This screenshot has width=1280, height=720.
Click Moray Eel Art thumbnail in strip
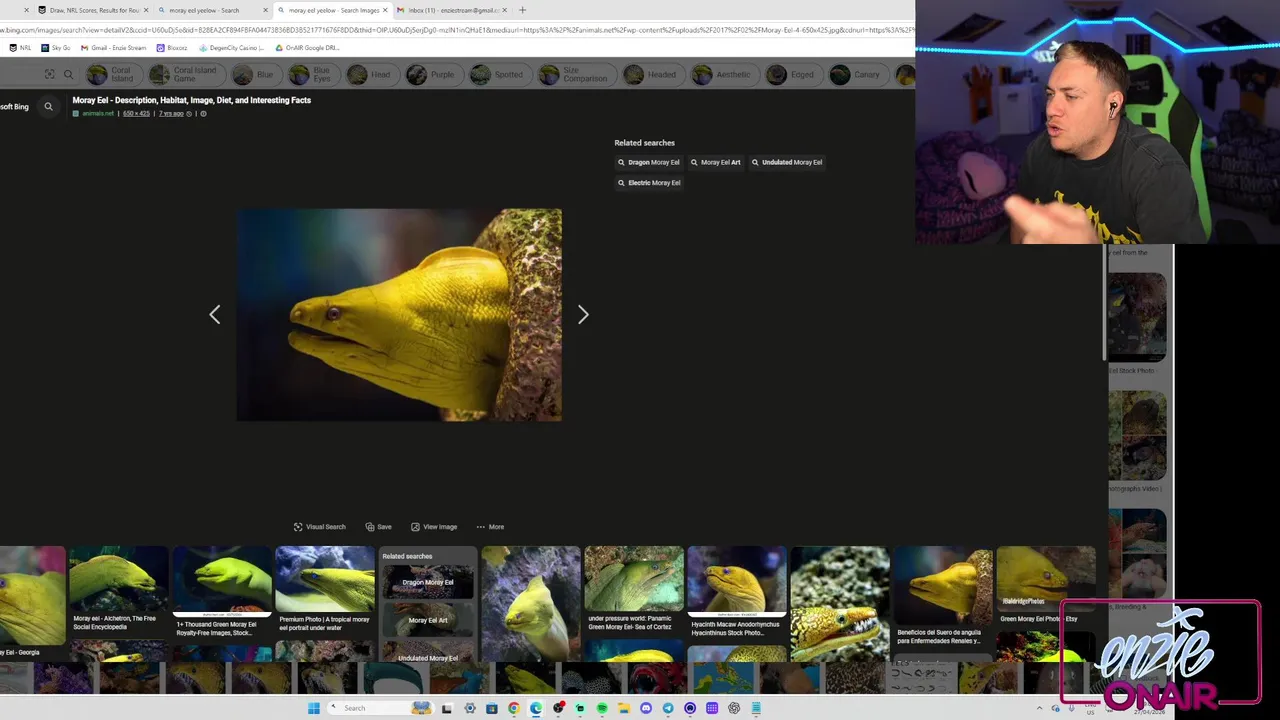point(428,620)
